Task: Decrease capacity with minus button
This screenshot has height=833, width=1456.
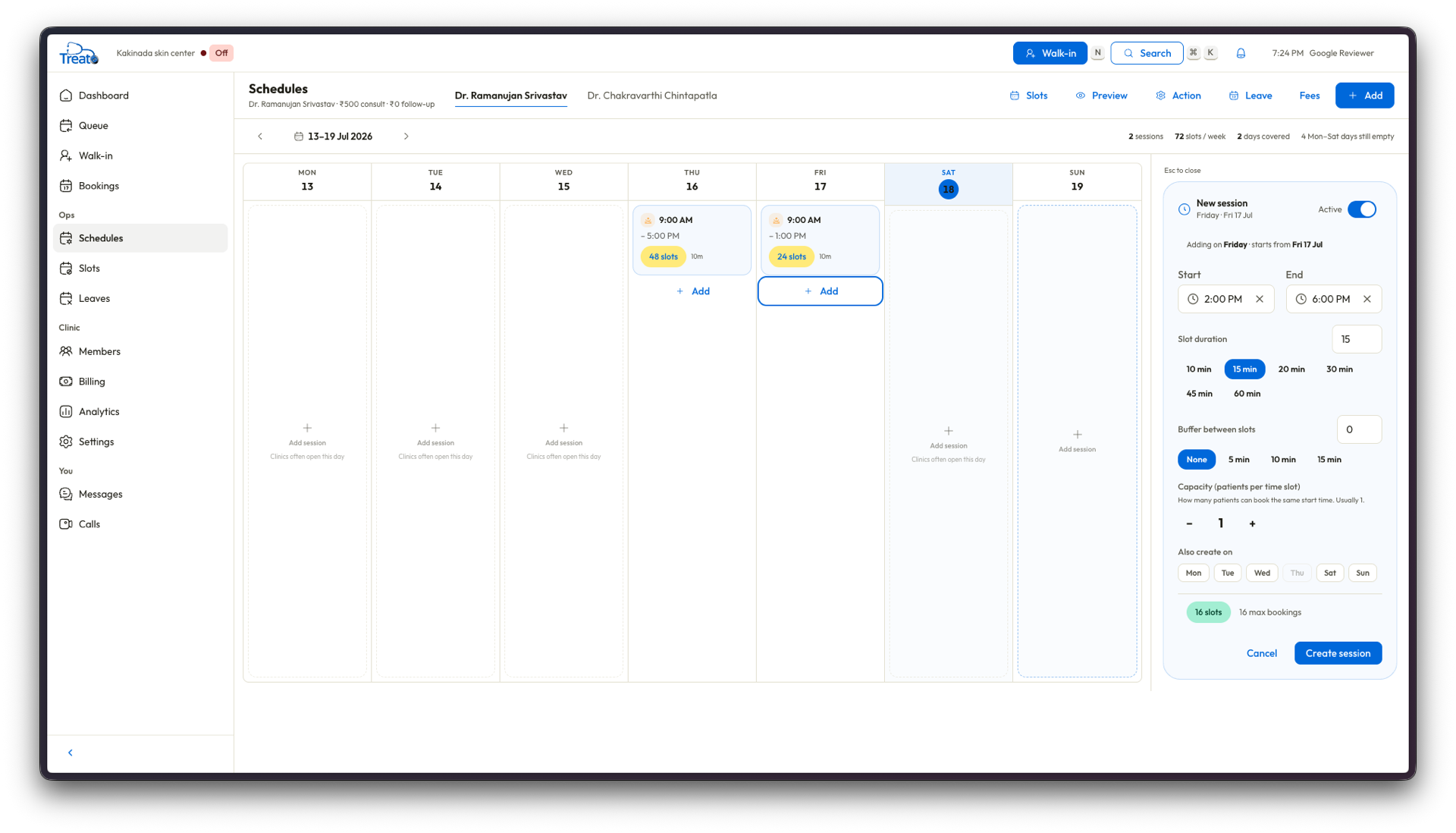Action: coord(1189,523)
